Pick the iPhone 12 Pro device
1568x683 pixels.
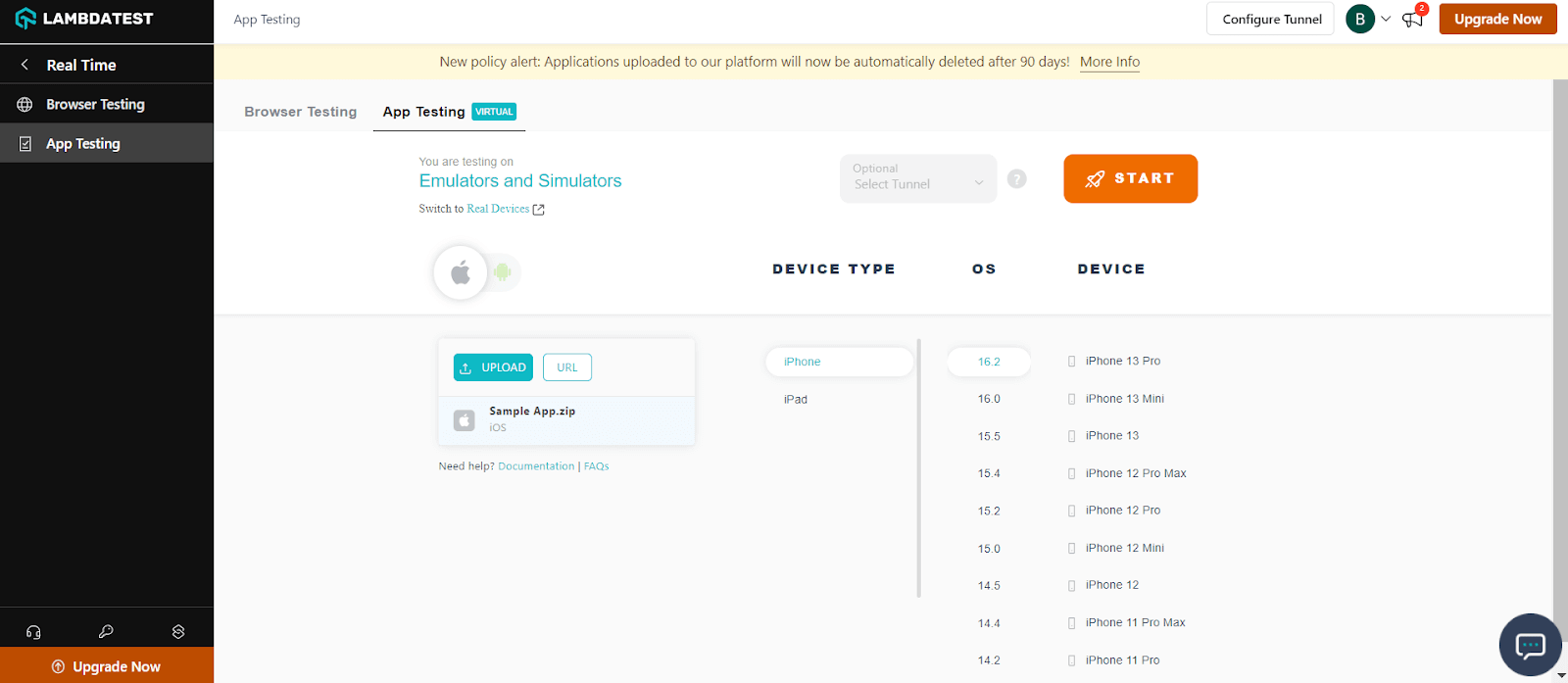(x=1114, y=511)
